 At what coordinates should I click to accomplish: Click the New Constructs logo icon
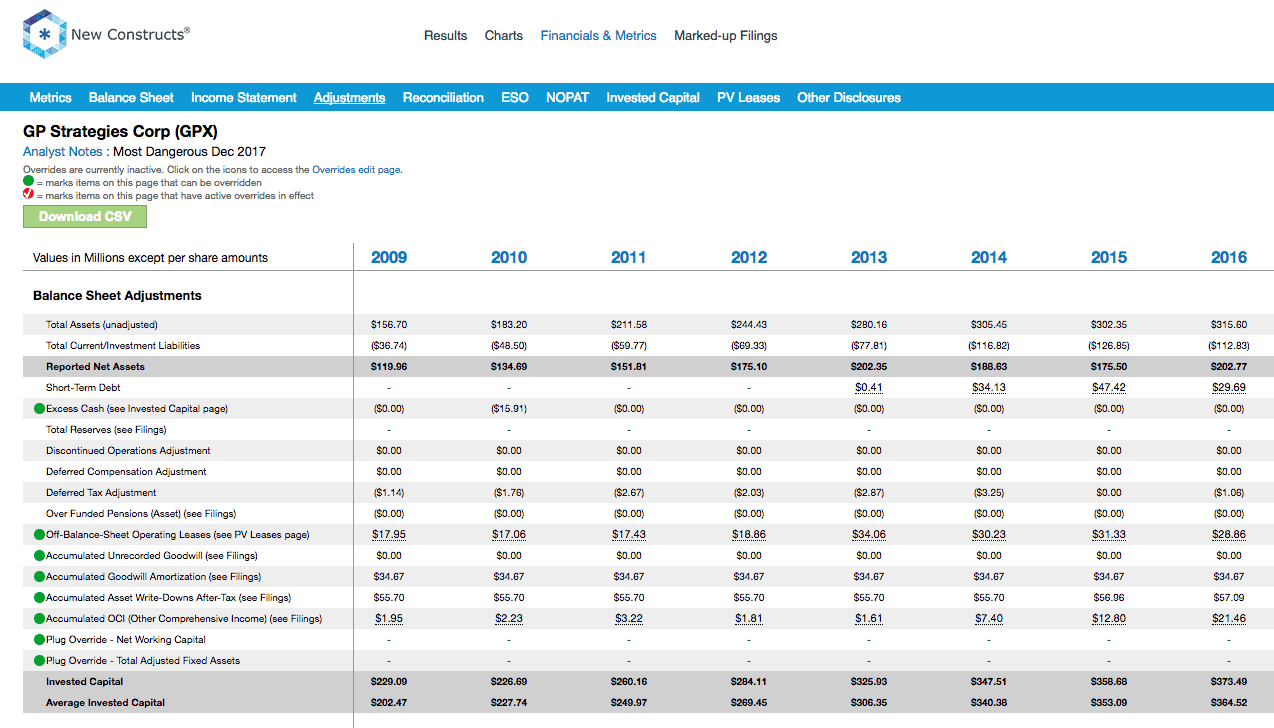pyautogui.click(x=44, y=34)
